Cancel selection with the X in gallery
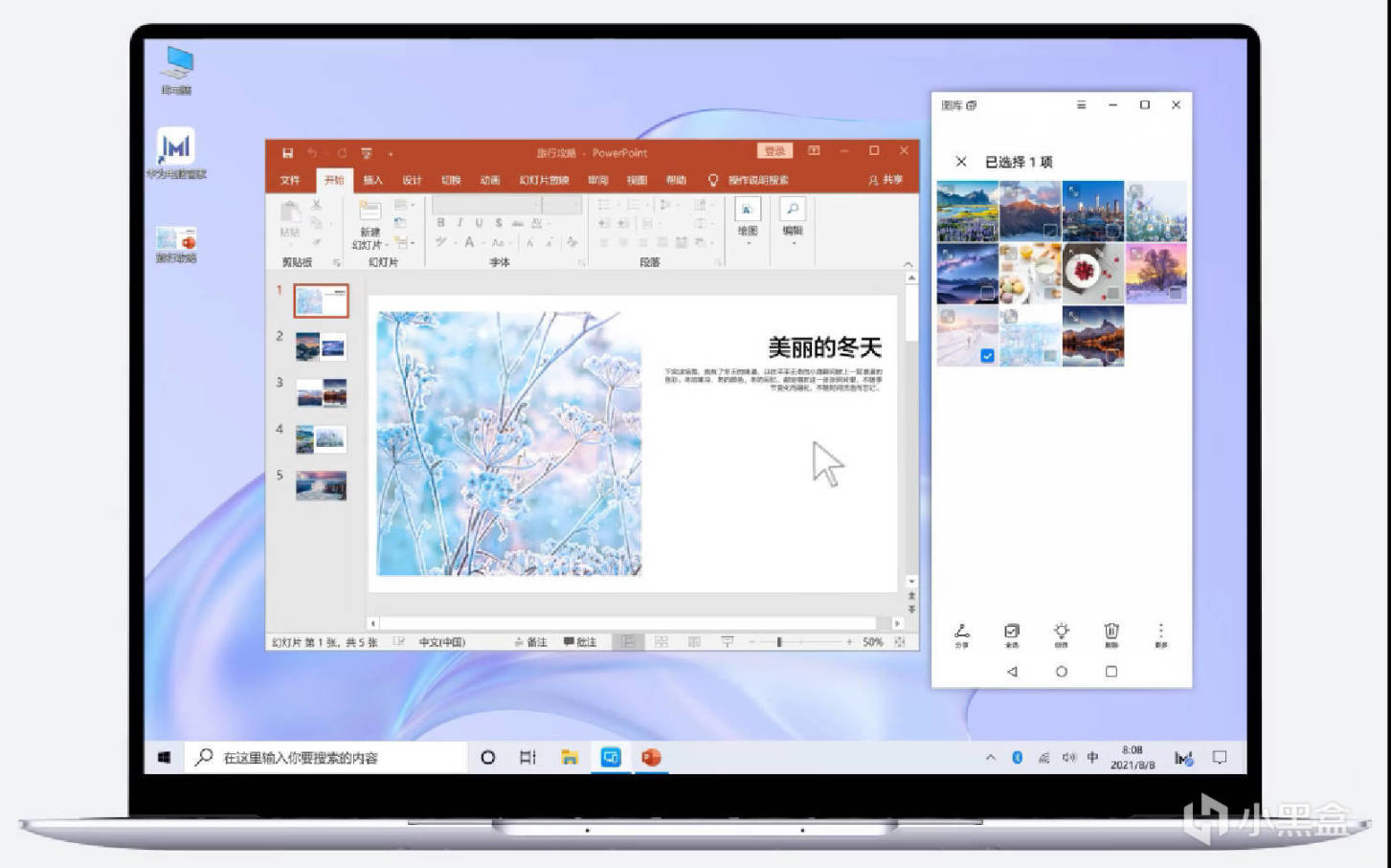The image size is (1391, 868). (x=961, y=162)
